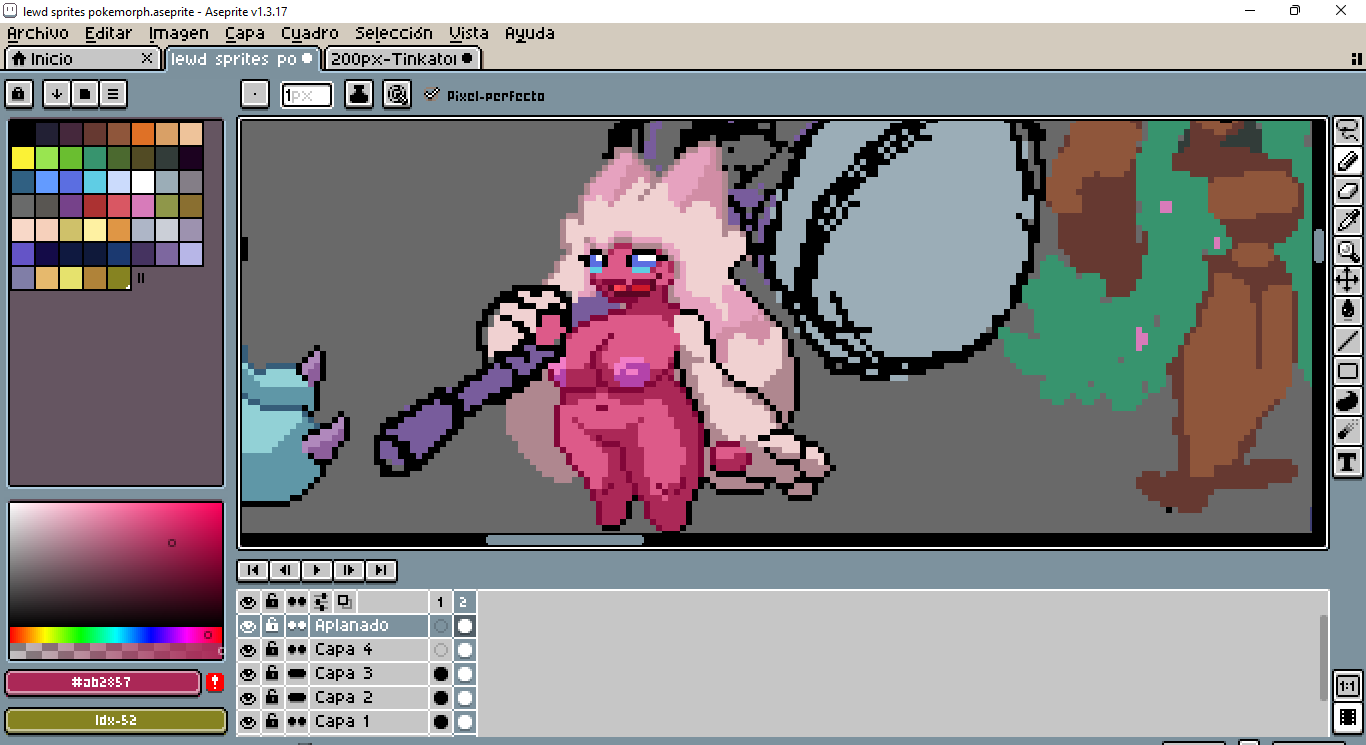
Task: Select the Rectangle shape tool
Action: tap(1348, 371)
